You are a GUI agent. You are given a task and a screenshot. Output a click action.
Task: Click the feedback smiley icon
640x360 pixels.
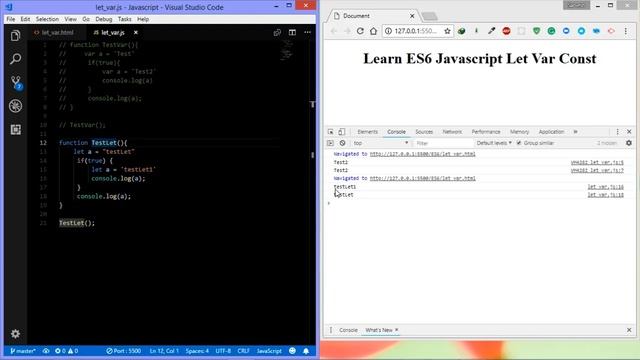[x=292, y=351]
